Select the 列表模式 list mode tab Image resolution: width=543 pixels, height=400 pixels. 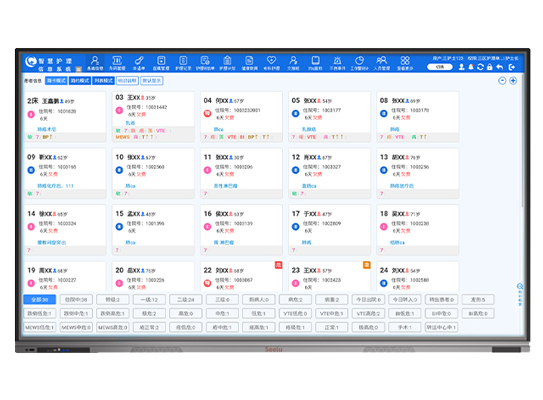103,81
